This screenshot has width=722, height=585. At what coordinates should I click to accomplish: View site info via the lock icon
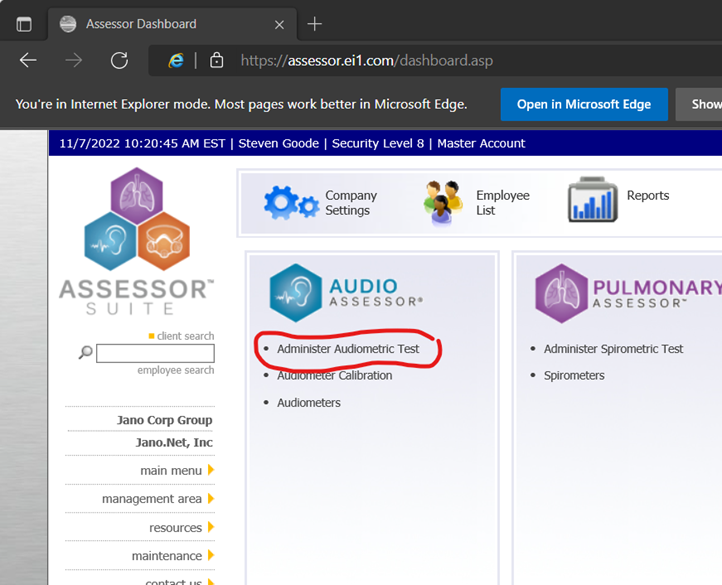point(216,60)
